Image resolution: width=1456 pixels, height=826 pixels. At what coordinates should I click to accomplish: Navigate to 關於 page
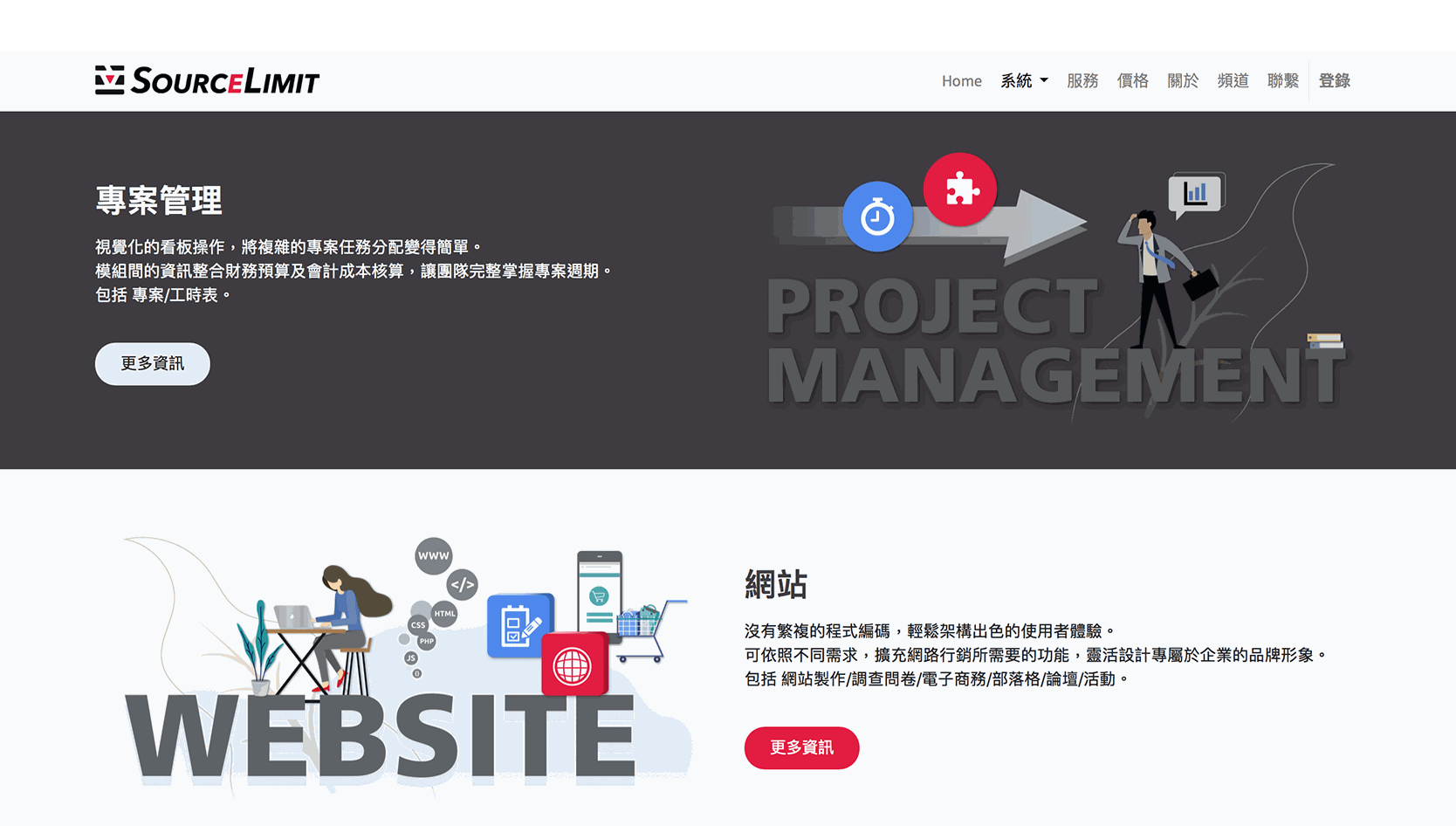(1183, 81)
